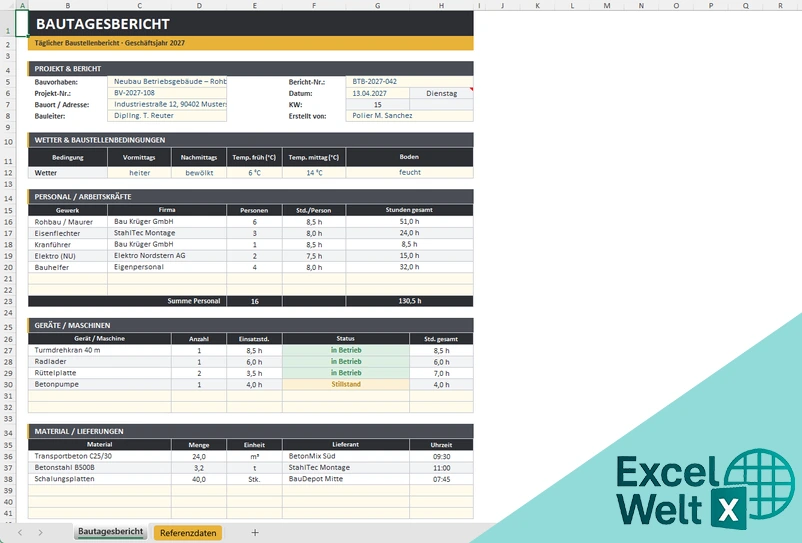Select the BauDepot Mitte supplier cell
Viewport: 802px width, 543px height.
pos(346,479)
